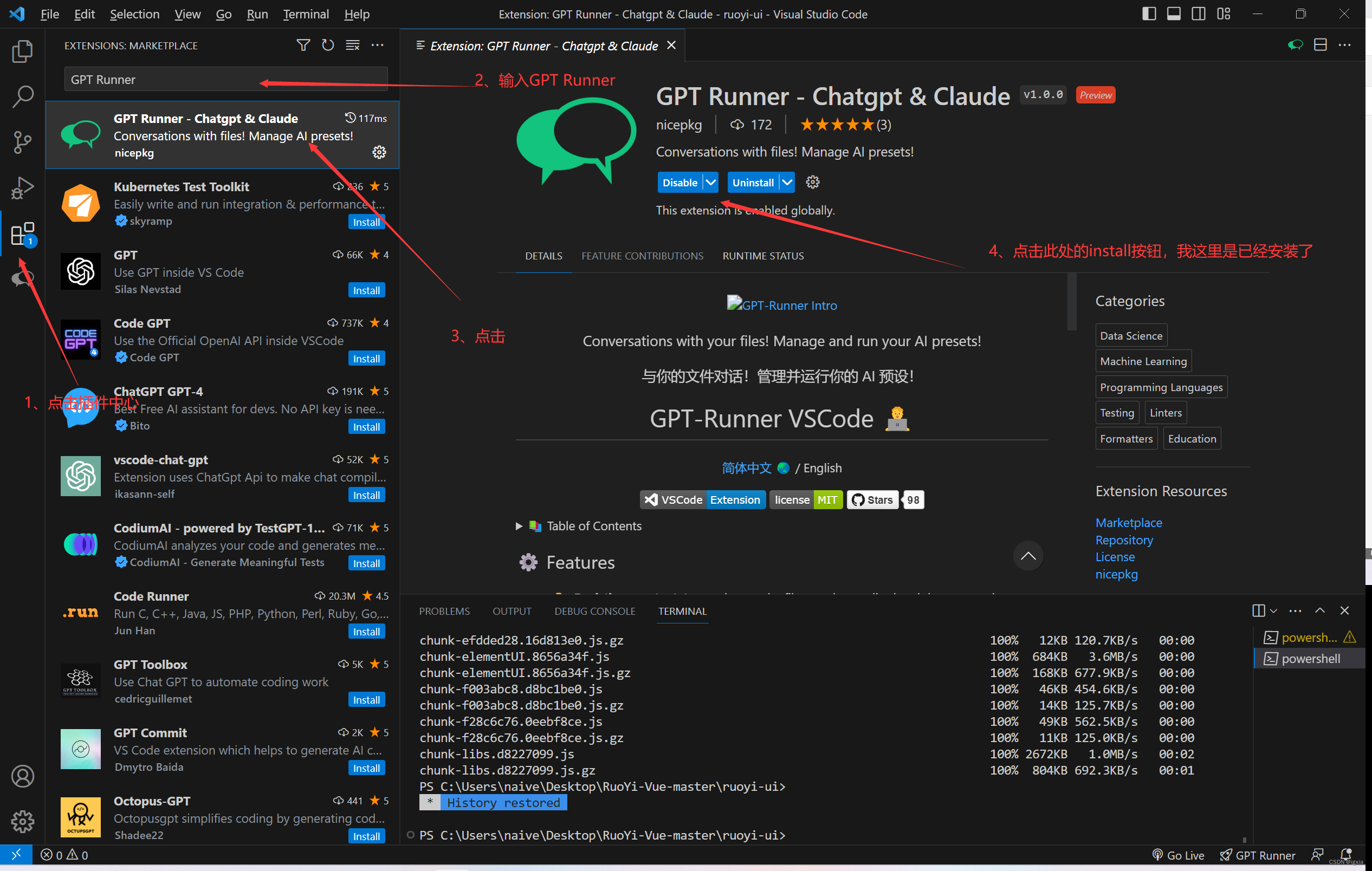Select the Machine Learning category tag
The image size is (1372, 871).
point(1143,361)
